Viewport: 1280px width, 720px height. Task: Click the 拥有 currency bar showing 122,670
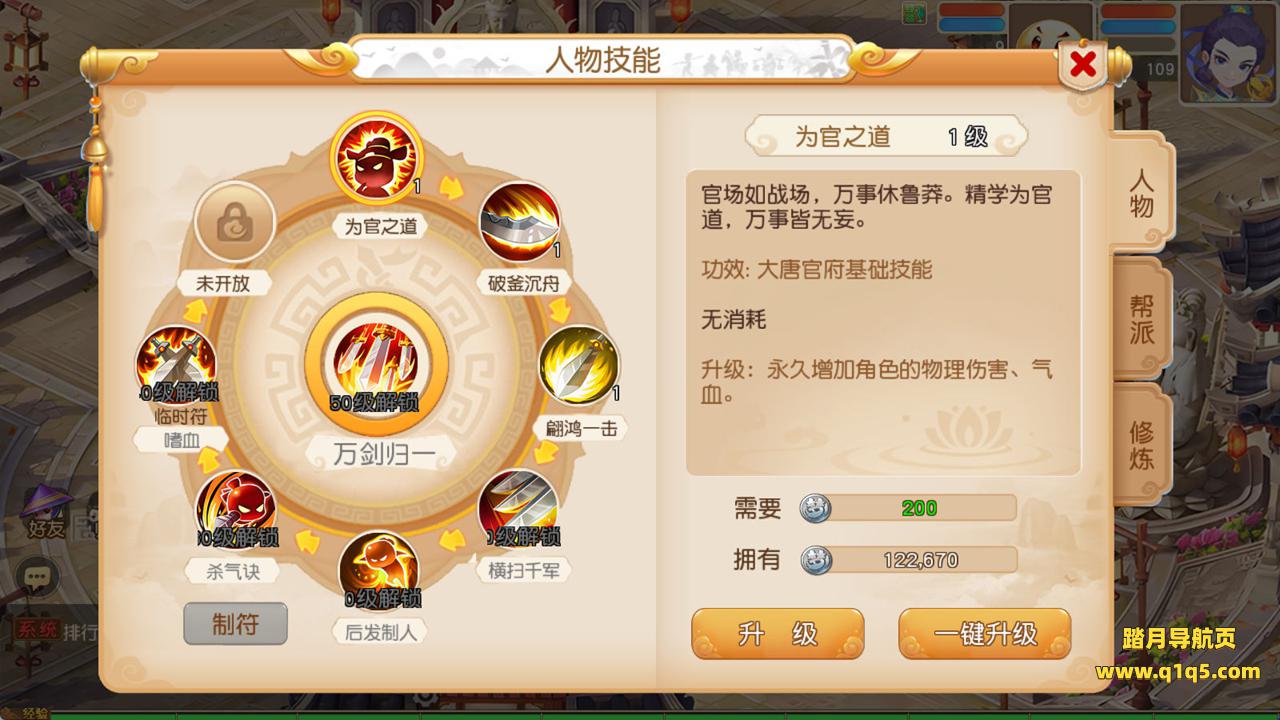click(x=908, y=560)
